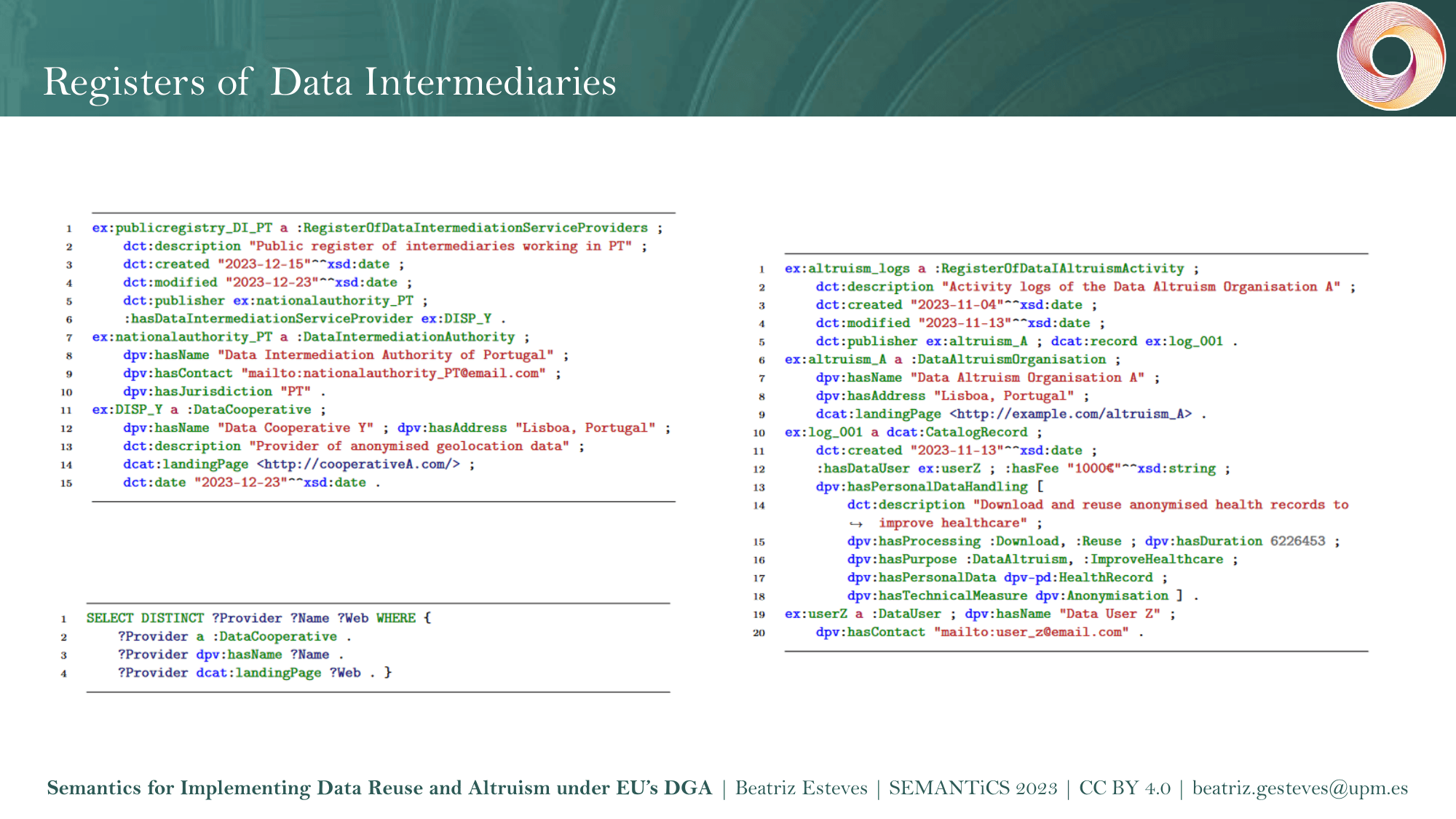1456x819 pixels.
Task: Click 'SEMANTiCS 2023' in the footer
Action: point(973,788)
